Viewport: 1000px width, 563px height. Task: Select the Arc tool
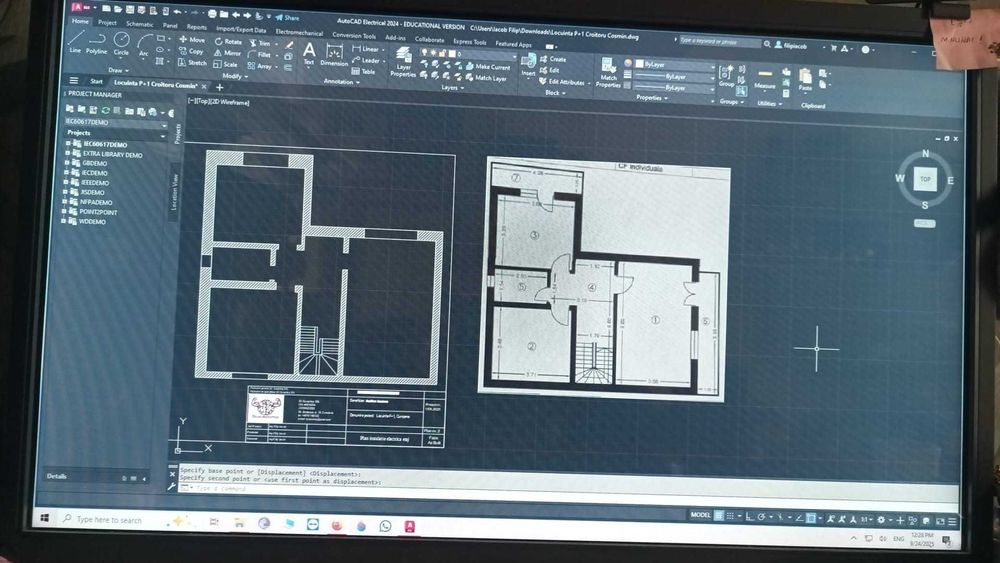(x=144, y=45)
